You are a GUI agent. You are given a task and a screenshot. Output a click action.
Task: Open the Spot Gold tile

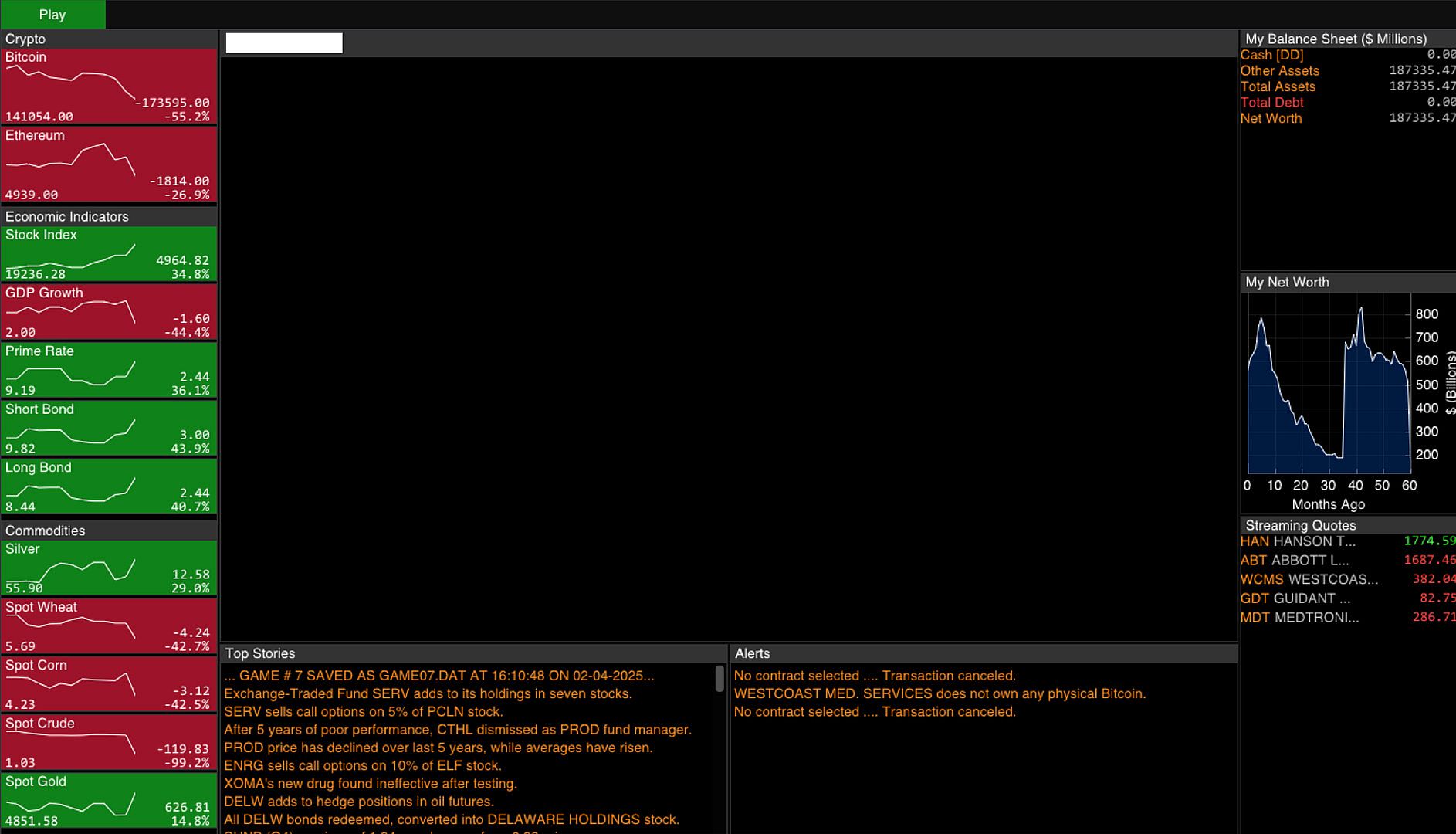[109, 801]
